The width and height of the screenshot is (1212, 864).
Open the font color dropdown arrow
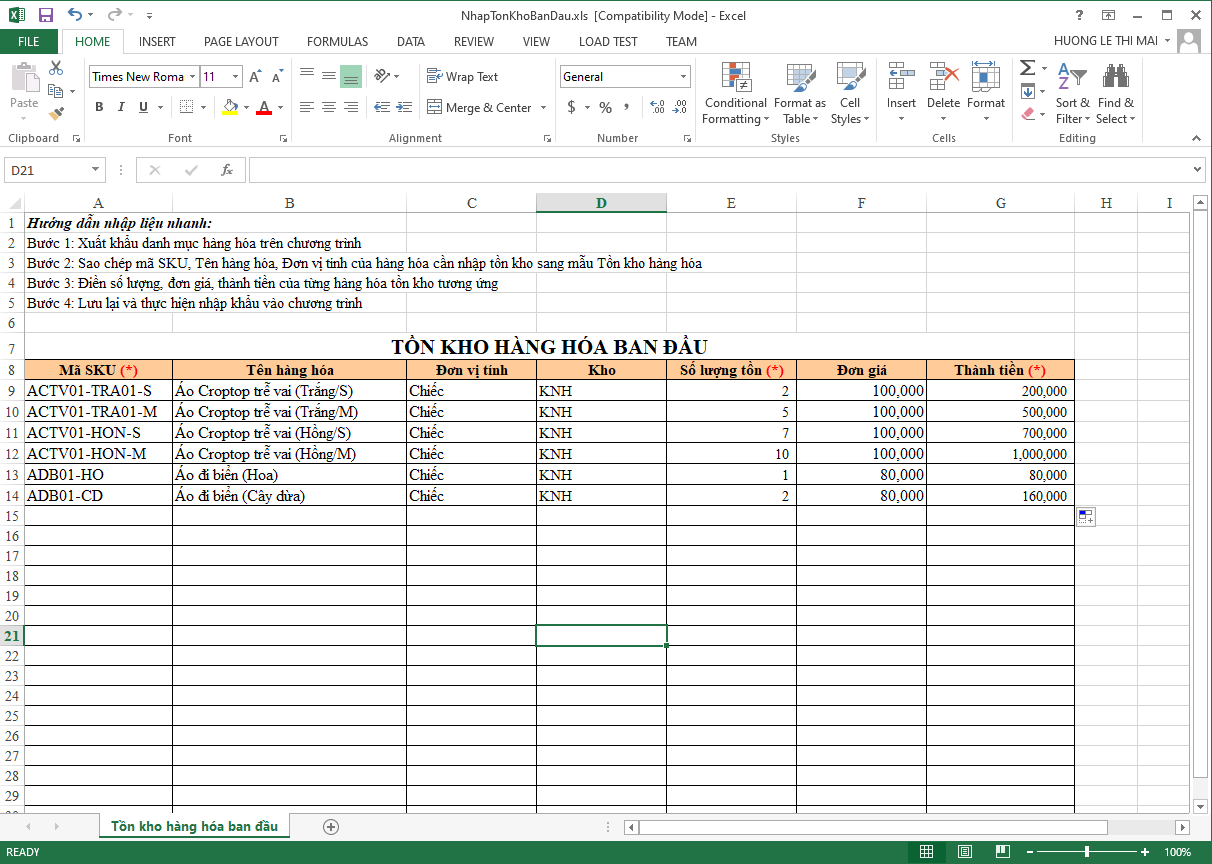(x=280, y=107)
